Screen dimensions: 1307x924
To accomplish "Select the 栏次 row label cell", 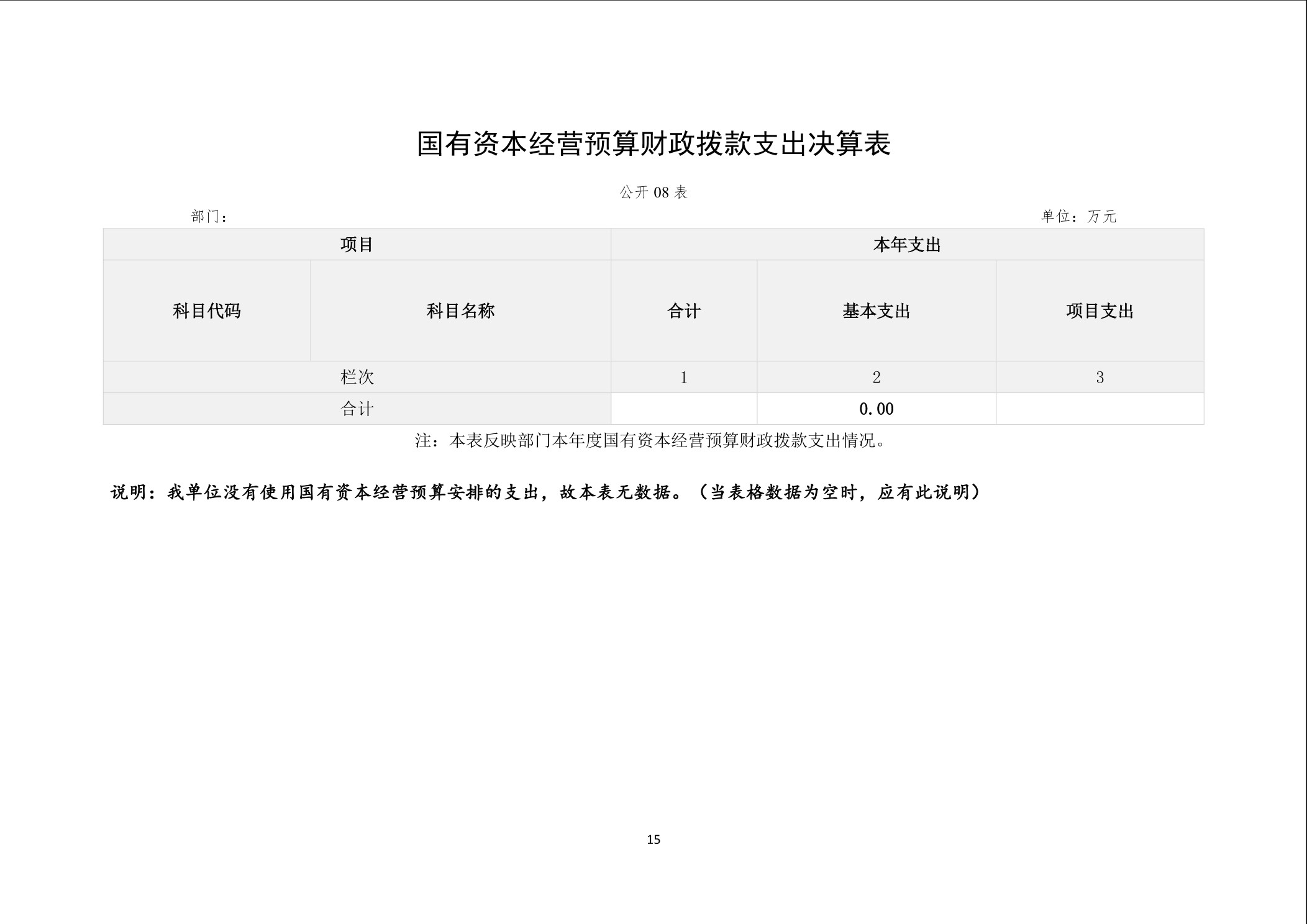I will 357,377.
